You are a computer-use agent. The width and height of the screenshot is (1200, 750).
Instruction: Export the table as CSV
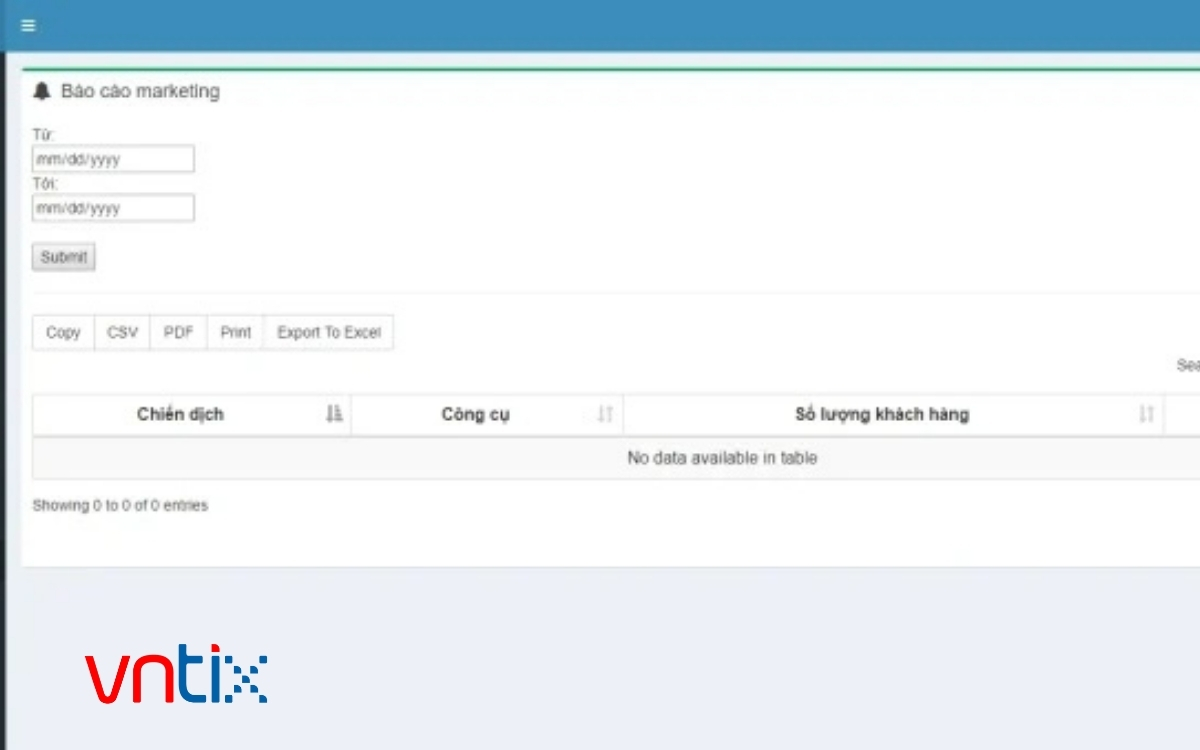122,333
